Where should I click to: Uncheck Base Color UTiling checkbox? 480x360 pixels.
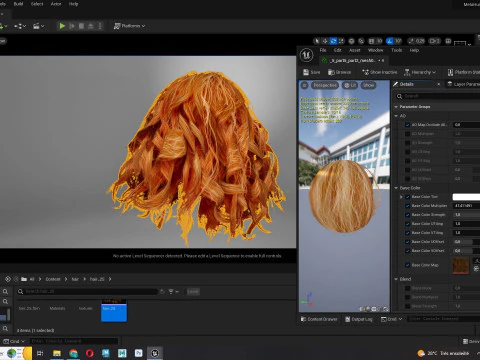(x=407, y=224)
